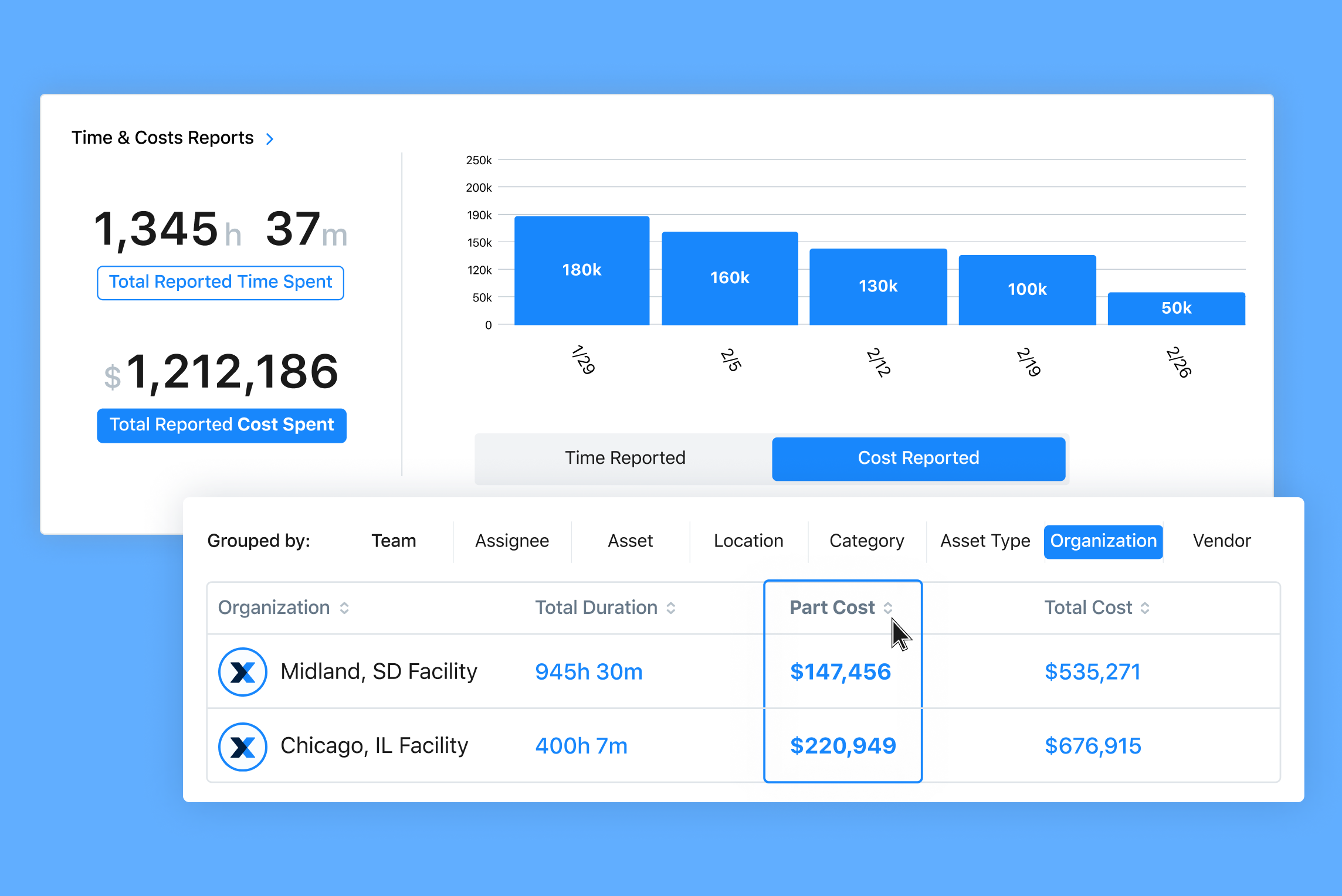
Task: Click the Midland, SD Facility logo icon
Action: (243, 672)
